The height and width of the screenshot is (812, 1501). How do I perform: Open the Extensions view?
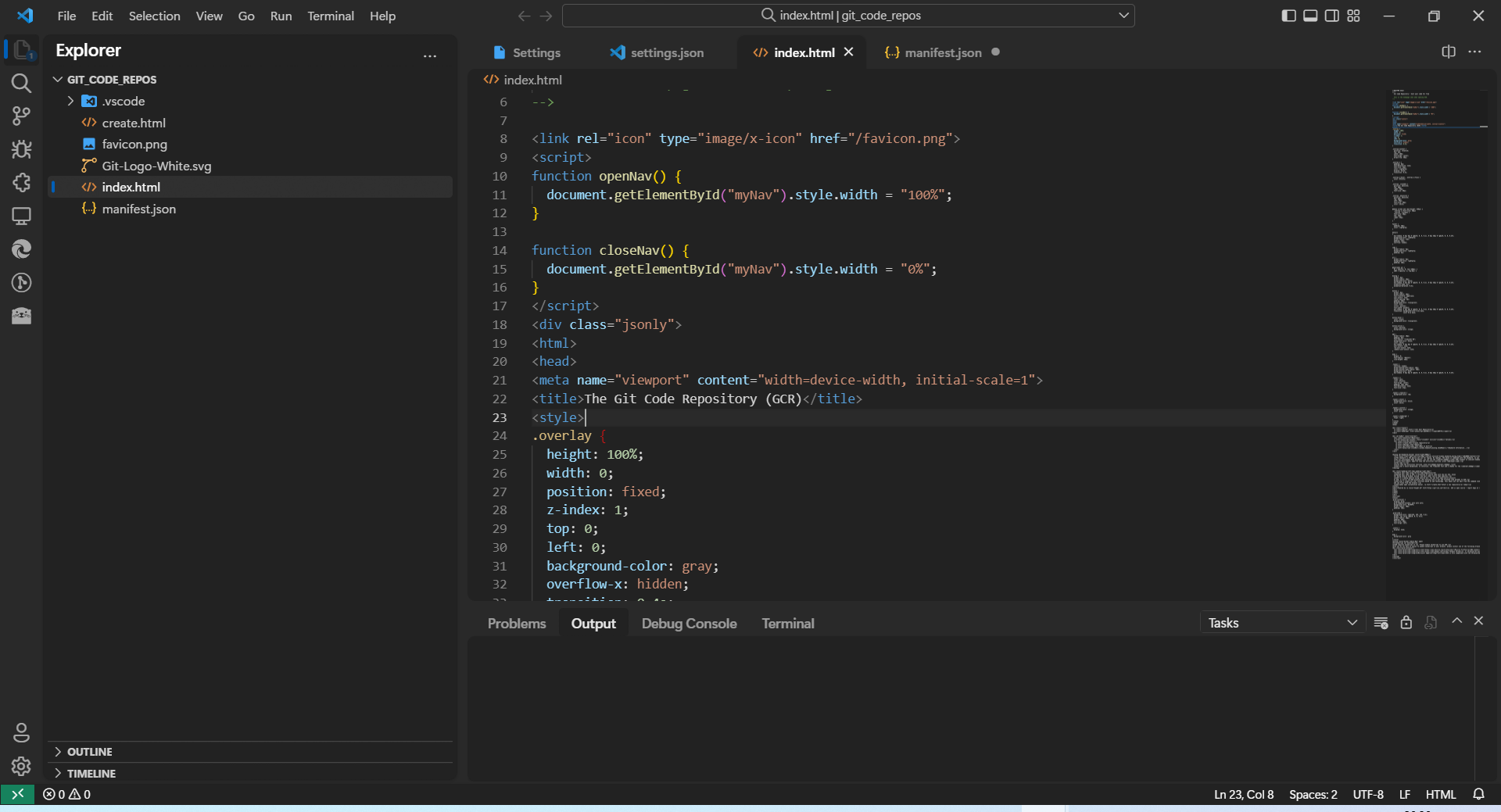tap(21, 183)
